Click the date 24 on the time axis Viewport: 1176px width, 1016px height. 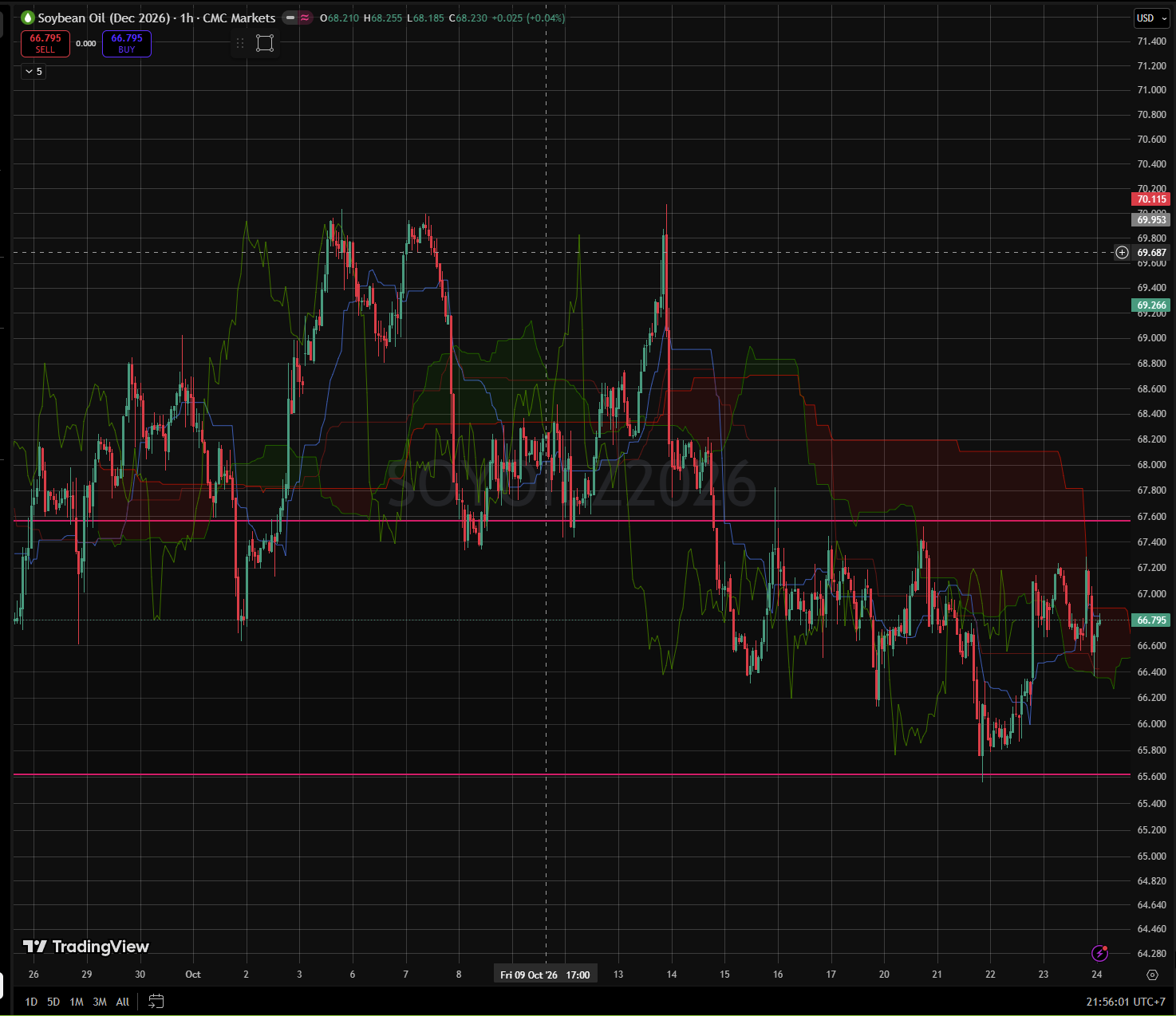(x=1097, y=975)
